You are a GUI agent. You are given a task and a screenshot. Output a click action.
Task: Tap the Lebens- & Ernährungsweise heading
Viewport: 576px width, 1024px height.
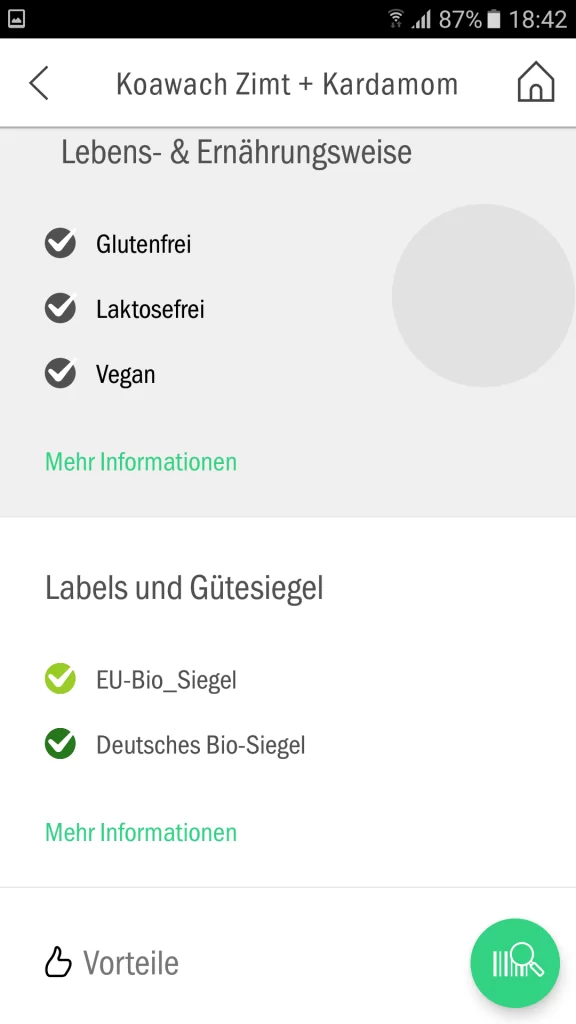236,153
